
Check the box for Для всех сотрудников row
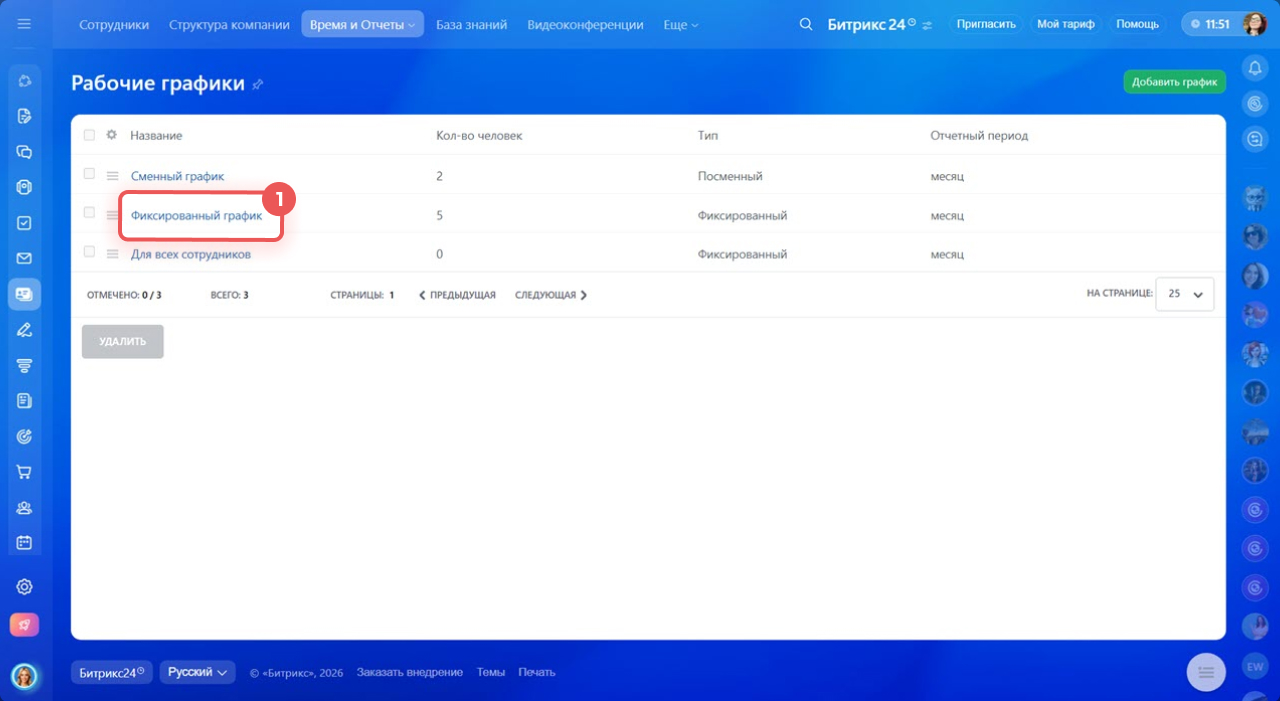pyautogui.click(x=89, y=252)
